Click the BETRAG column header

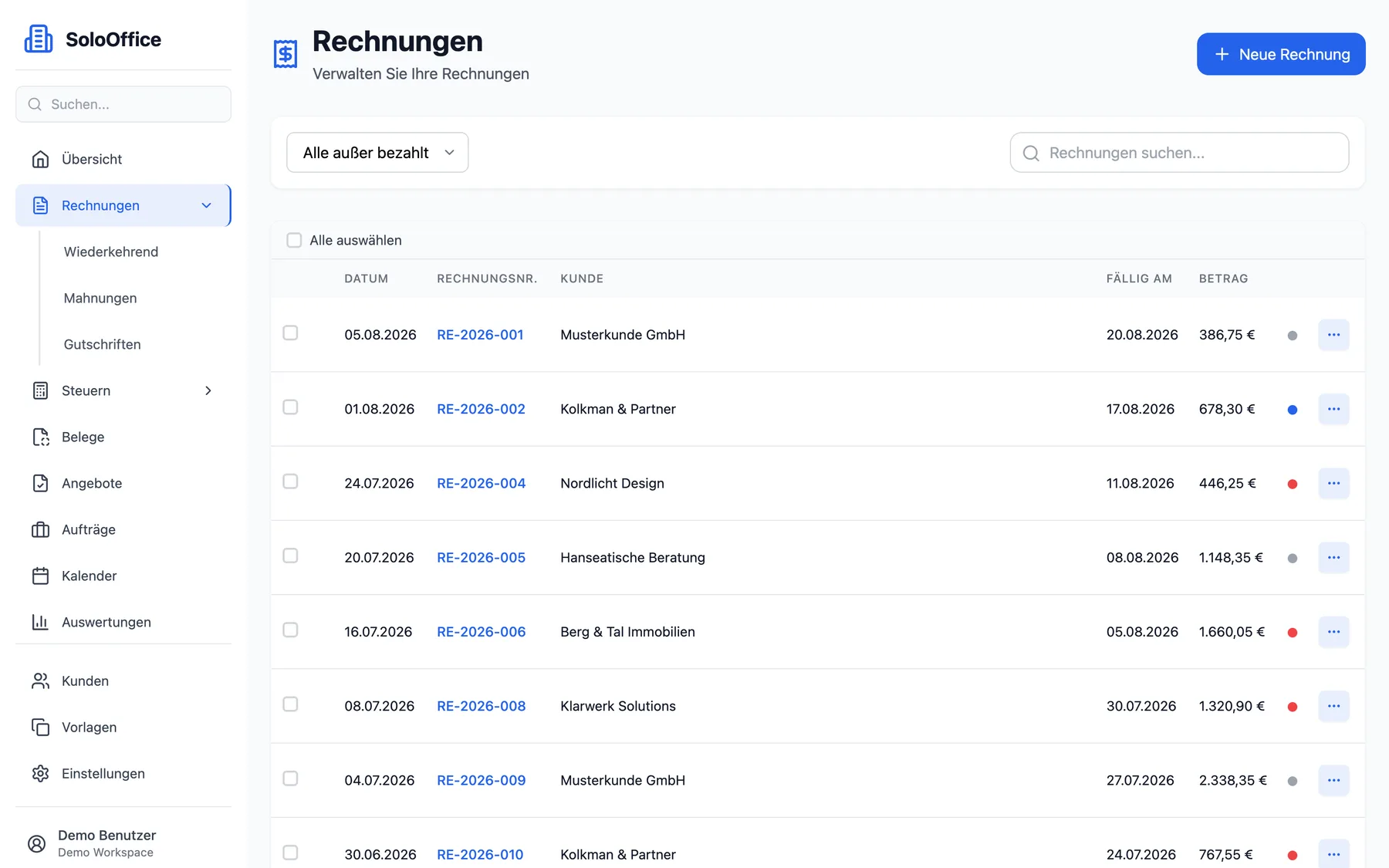click(x=1223, y=279)
